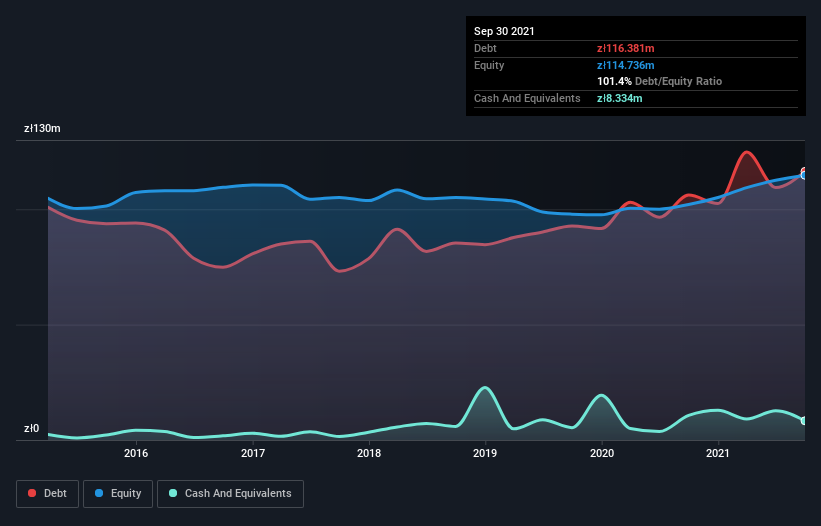Click the Equity value zł114.736m
821x526 pixels.
click(x=626, y=65)
